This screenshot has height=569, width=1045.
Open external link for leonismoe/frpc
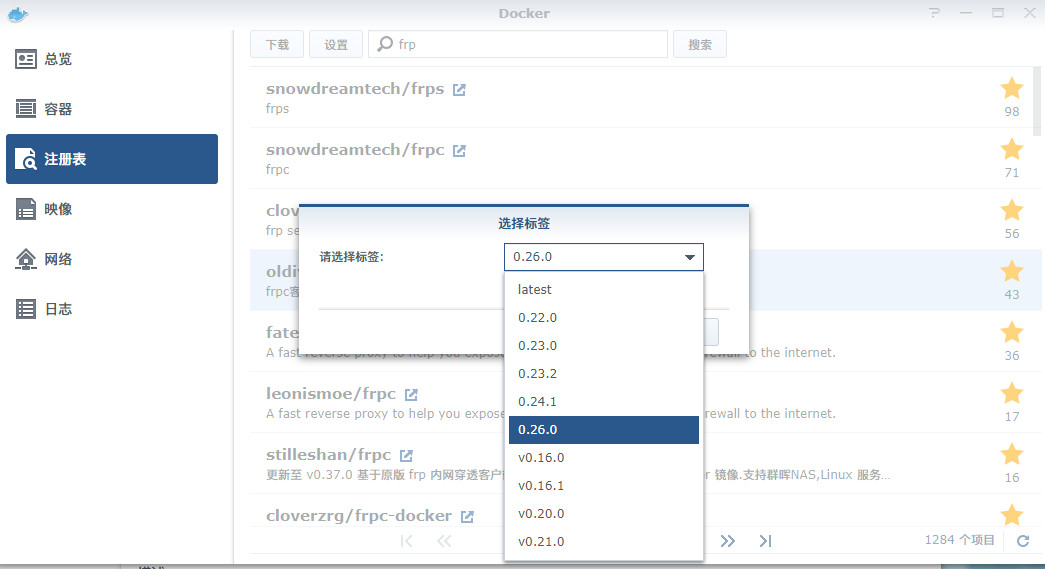pyautogui.click(x=411, y=394)
